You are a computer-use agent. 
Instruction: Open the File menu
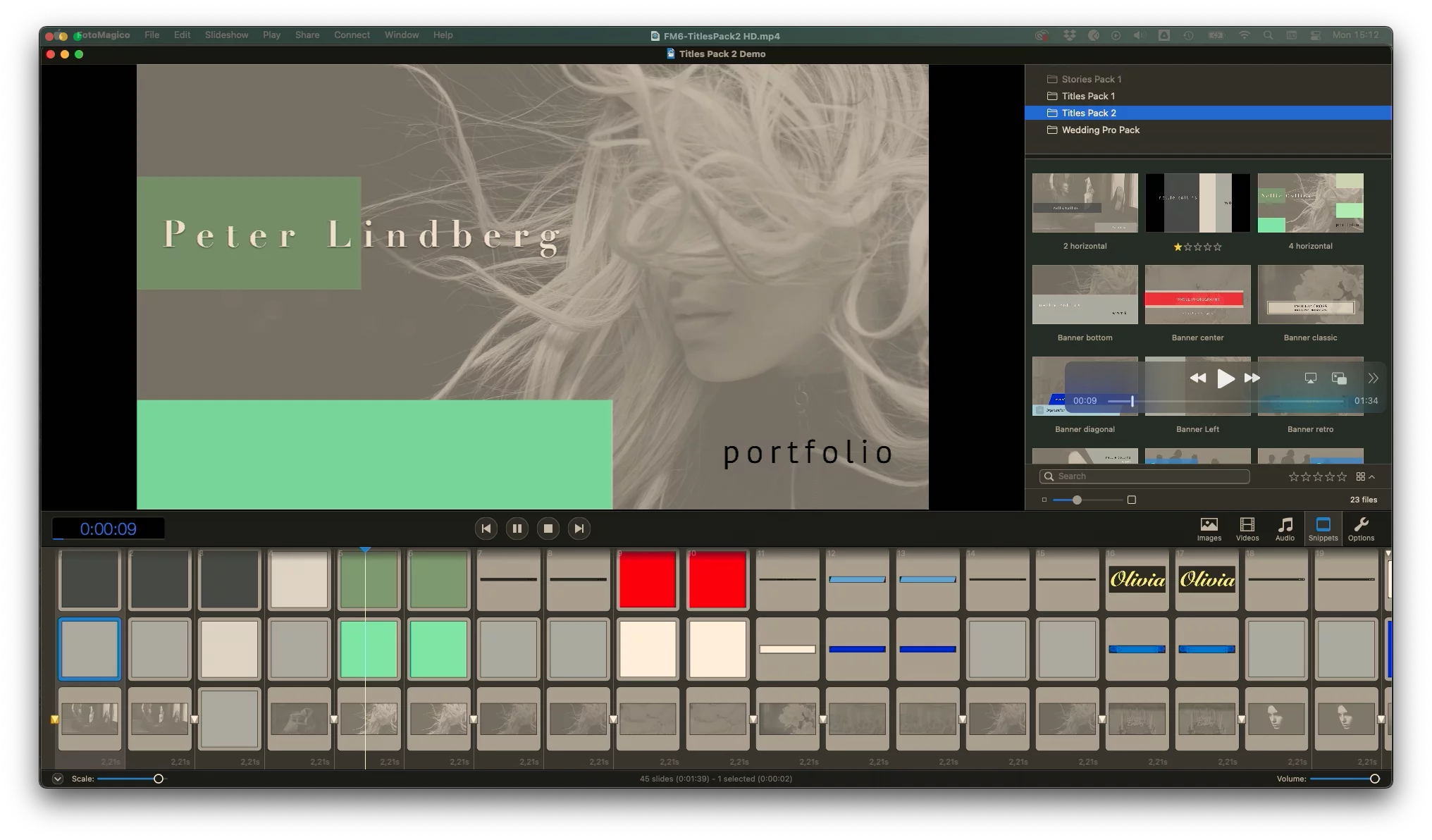pos(152,35)
